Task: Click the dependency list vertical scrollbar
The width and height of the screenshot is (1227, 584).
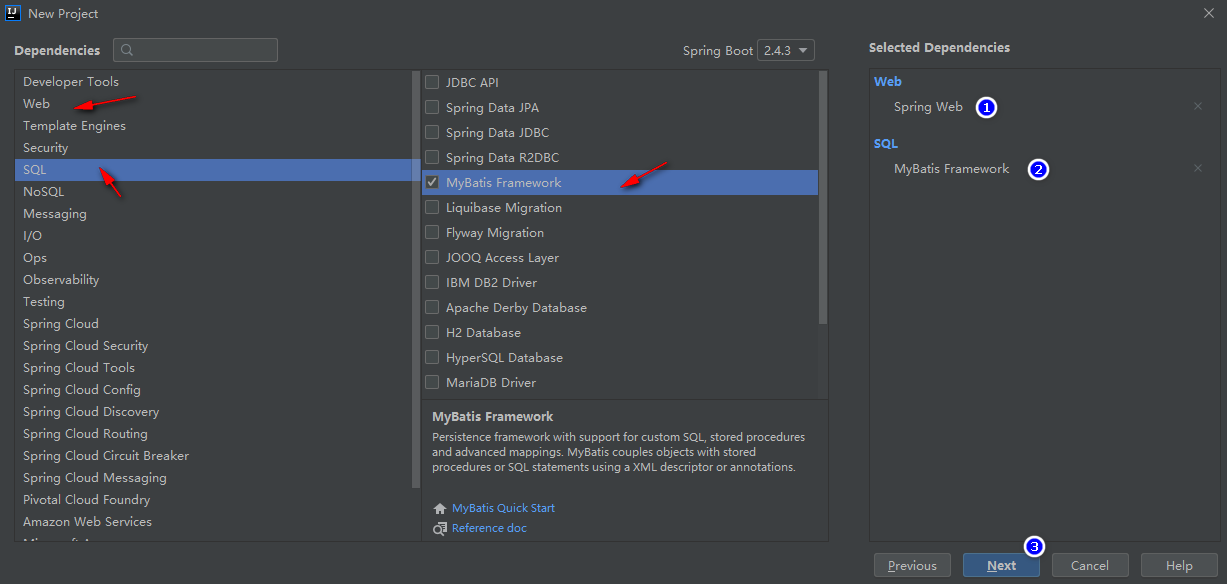Action: coord(823,197)
